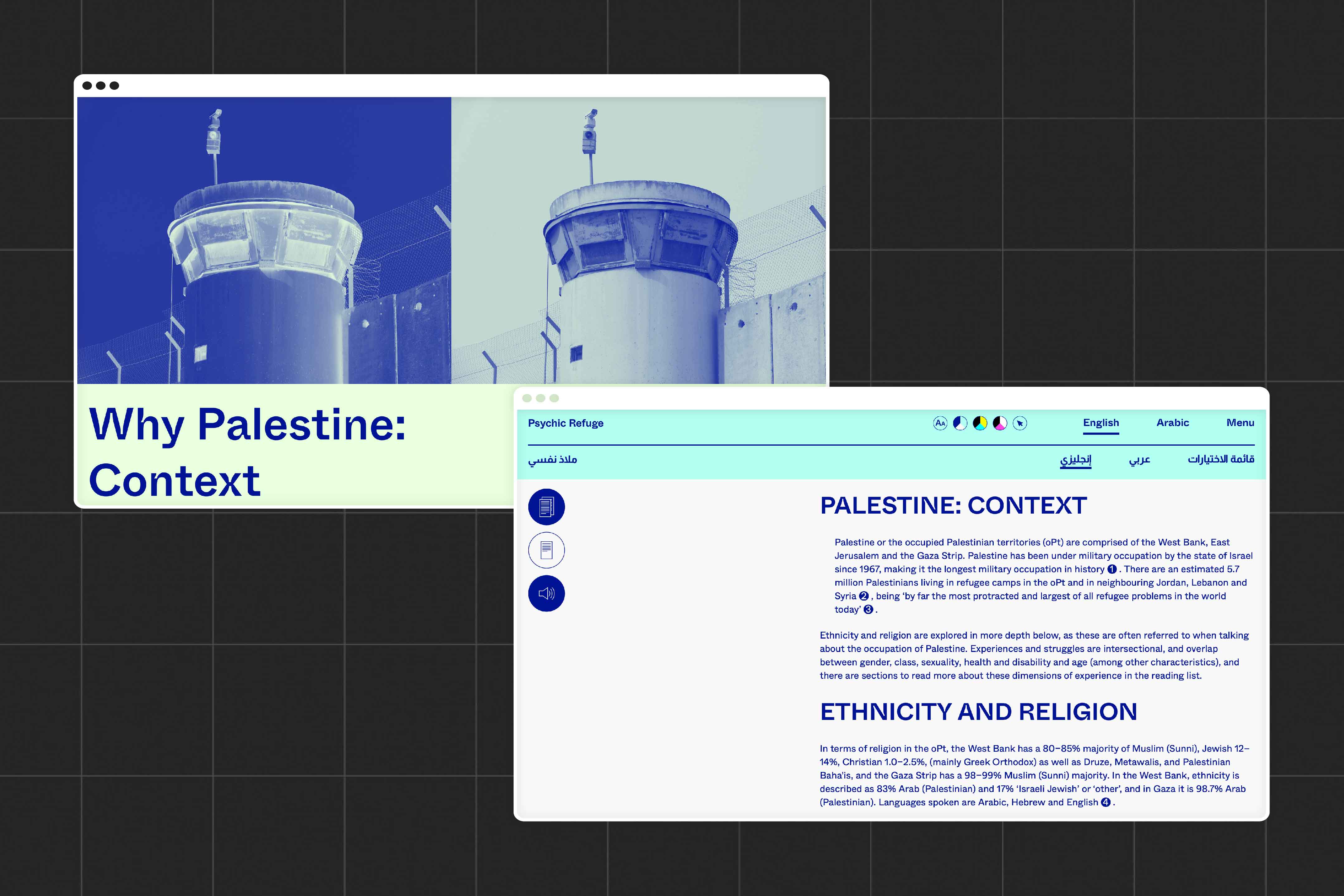1344x896 pixels.
Task: Select the simplified-text version icon
Action: (547, 550)
